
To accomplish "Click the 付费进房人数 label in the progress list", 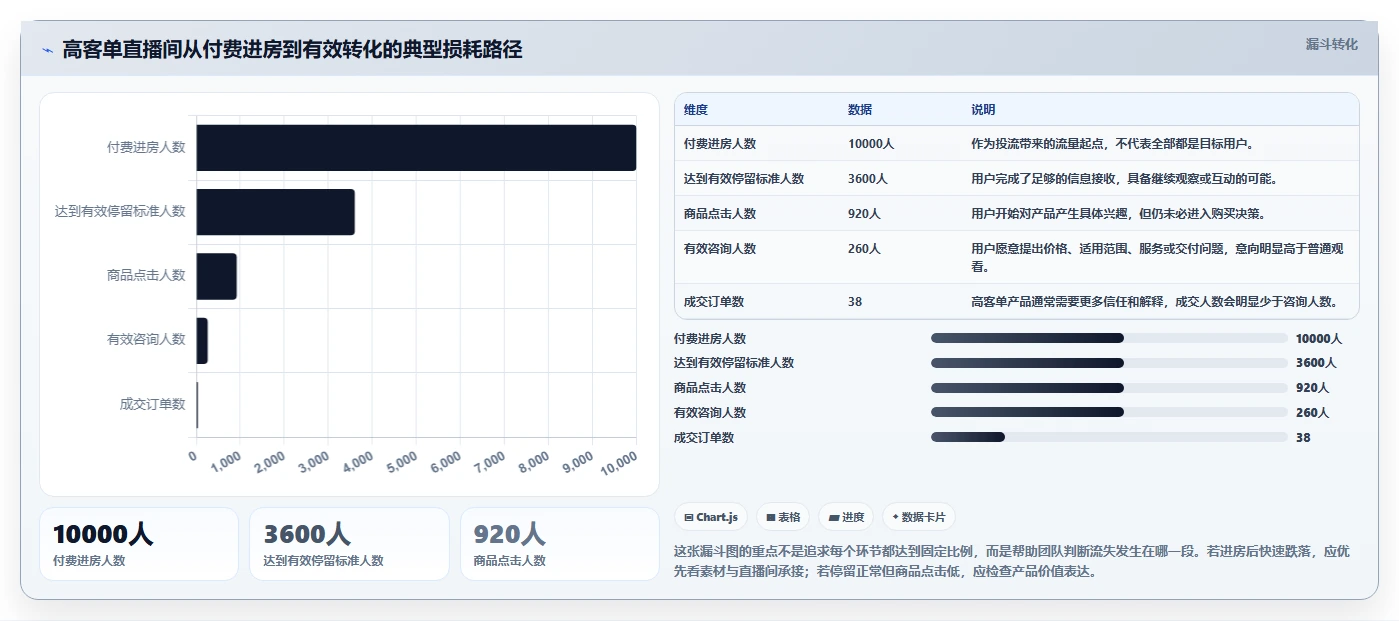I will (x=710, y=339).
